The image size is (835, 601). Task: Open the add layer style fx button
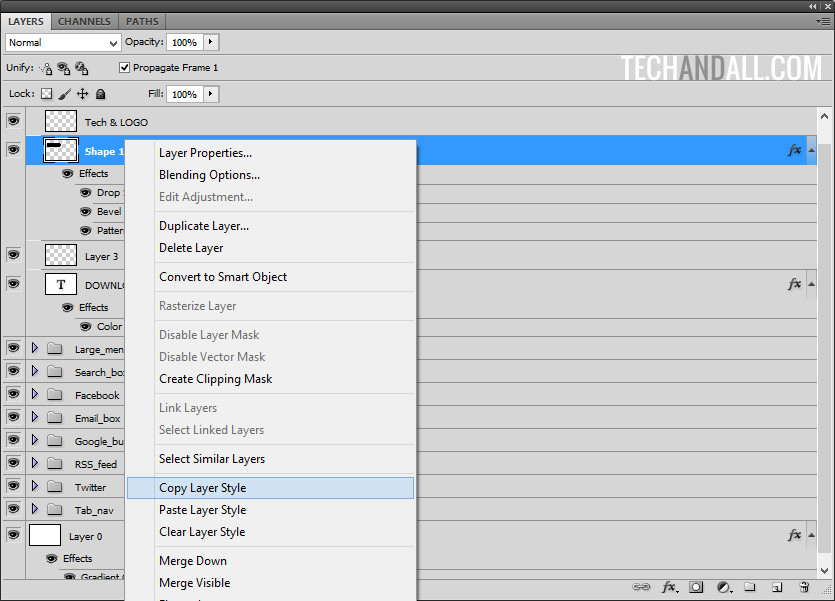pyautogui.click(x=669, y=587)
